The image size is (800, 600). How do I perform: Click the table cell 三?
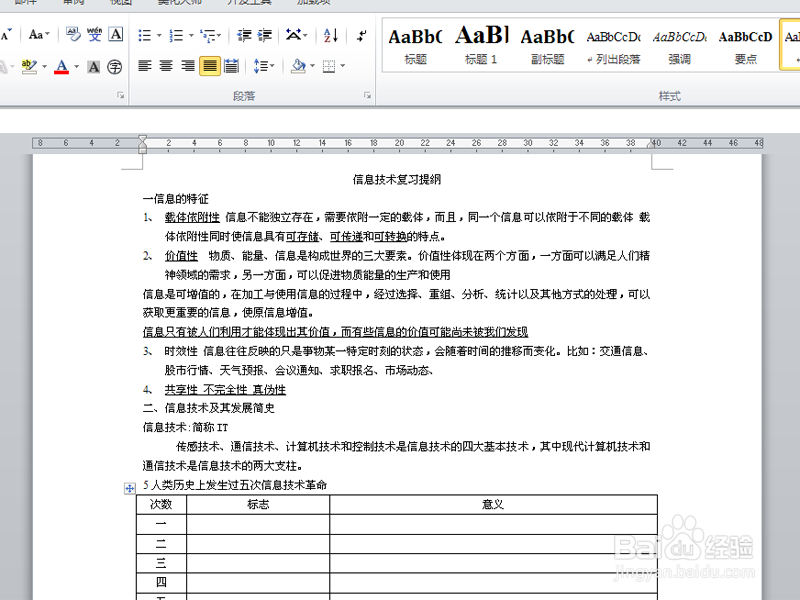161,563
